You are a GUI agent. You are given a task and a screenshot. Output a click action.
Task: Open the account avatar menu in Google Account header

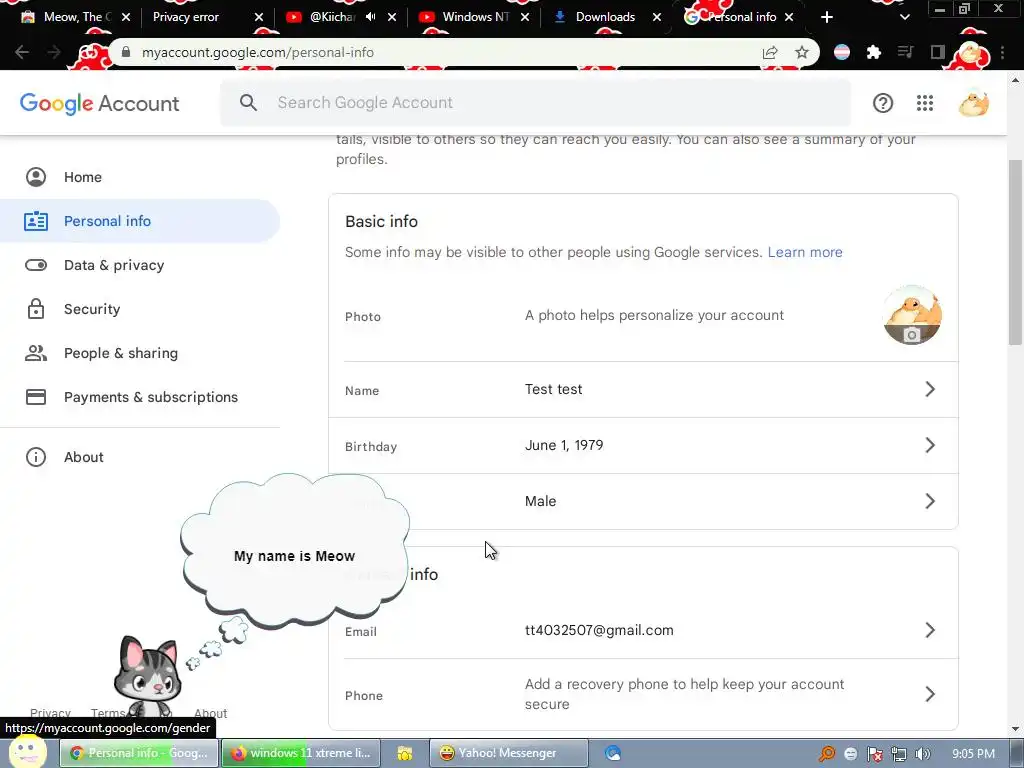click(973, 103)
